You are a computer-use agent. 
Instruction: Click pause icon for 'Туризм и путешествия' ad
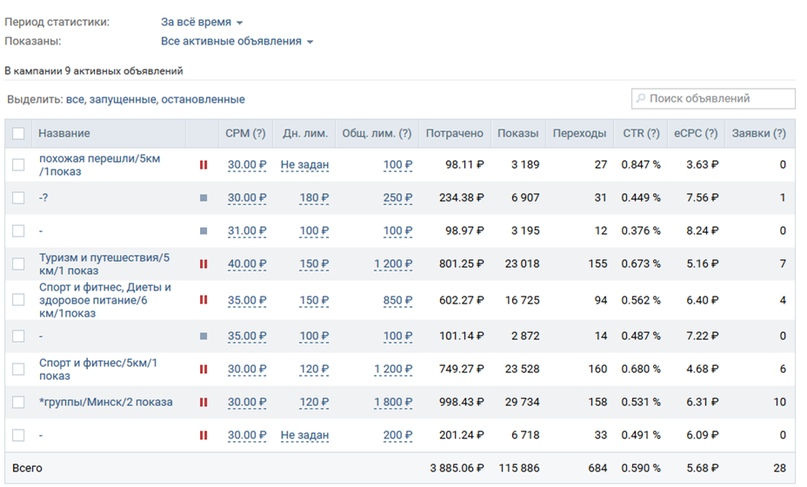pos(203,264)
